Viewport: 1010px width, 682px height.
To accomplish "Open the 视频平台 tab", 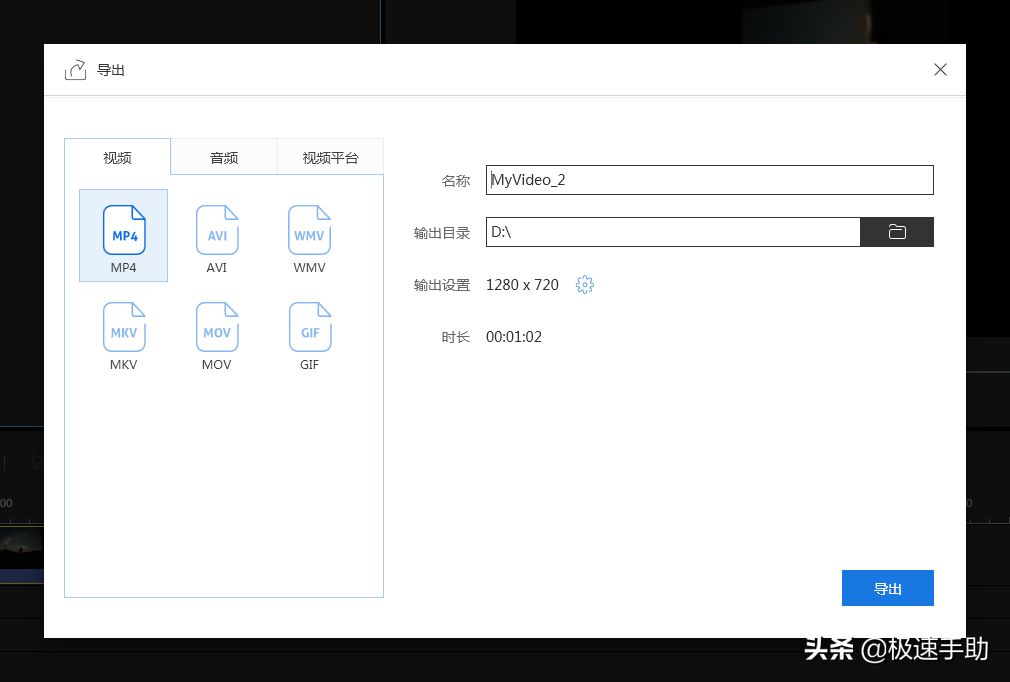I will point(330,157).
